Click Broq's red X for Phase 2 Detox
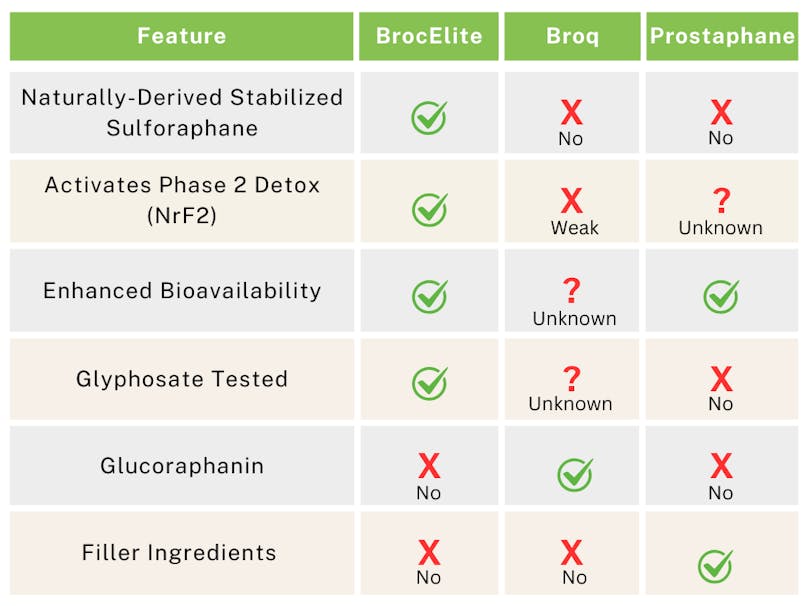Viewport: 808px width, 606px height. pyautogui.click(x=571, y=201)
